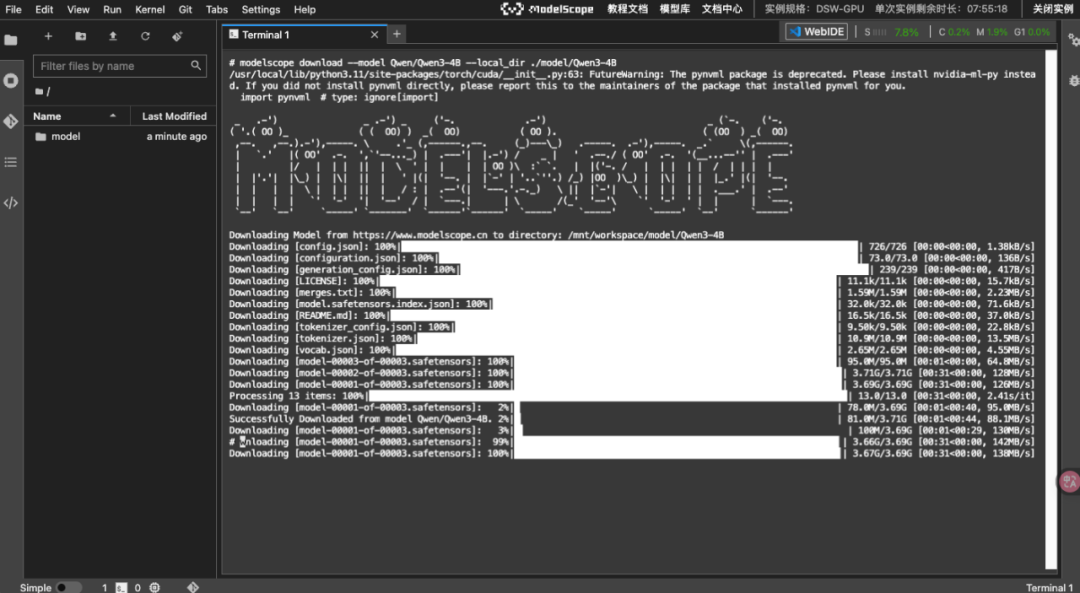Open the Run menu
Viewport: 1080px width, 593px height.
tap(112, 10)
